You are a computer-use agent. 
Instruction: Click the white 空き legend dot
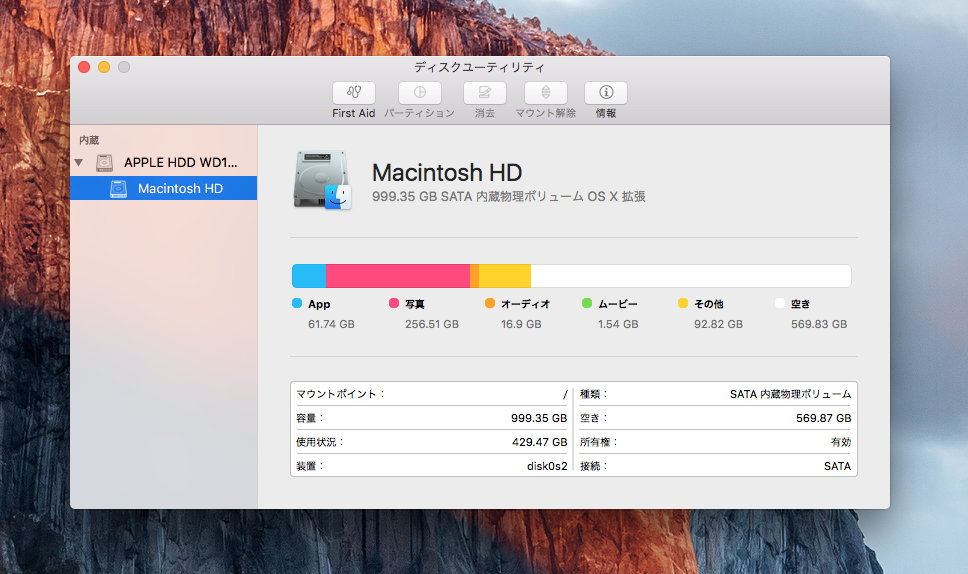point(780,303)
